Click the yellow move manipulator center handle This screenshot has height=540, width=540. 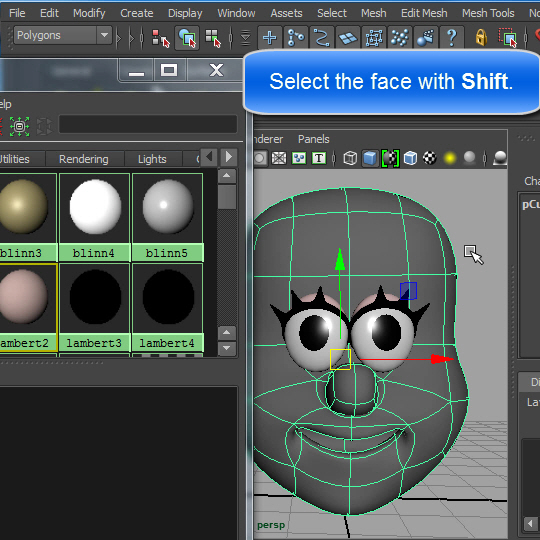[340, 360]
